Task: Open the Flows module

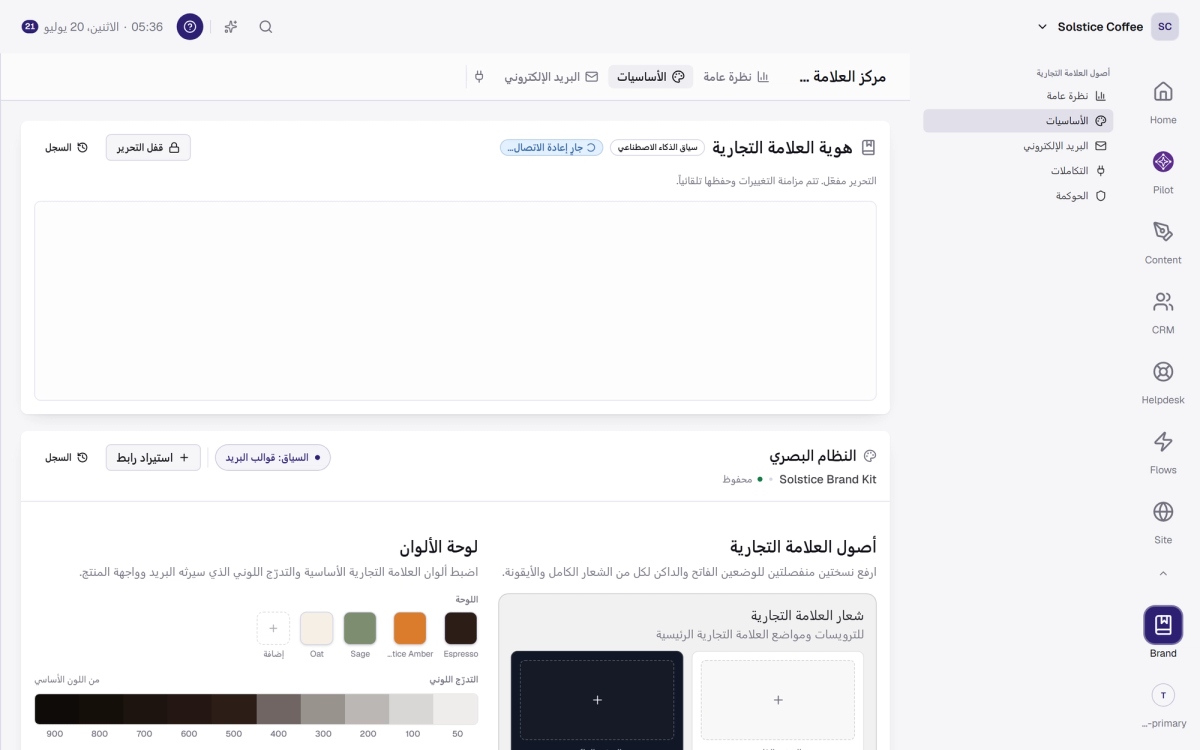Action: [x=1163, y=450]
